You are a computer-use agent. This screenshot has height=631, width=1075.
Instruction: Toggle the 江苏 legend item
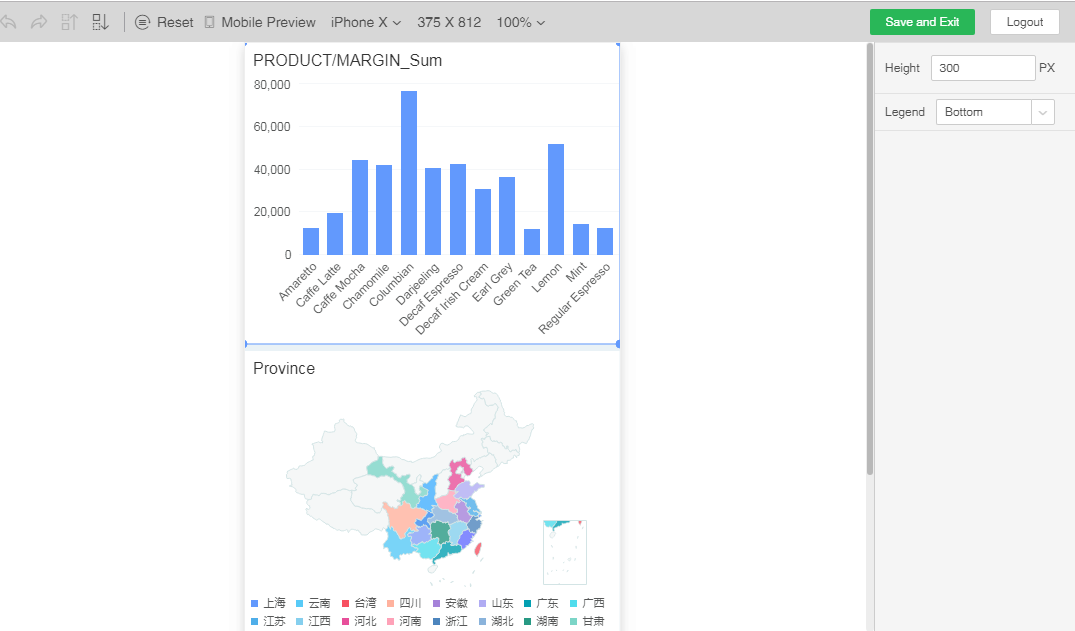click(x=269, y=621)
